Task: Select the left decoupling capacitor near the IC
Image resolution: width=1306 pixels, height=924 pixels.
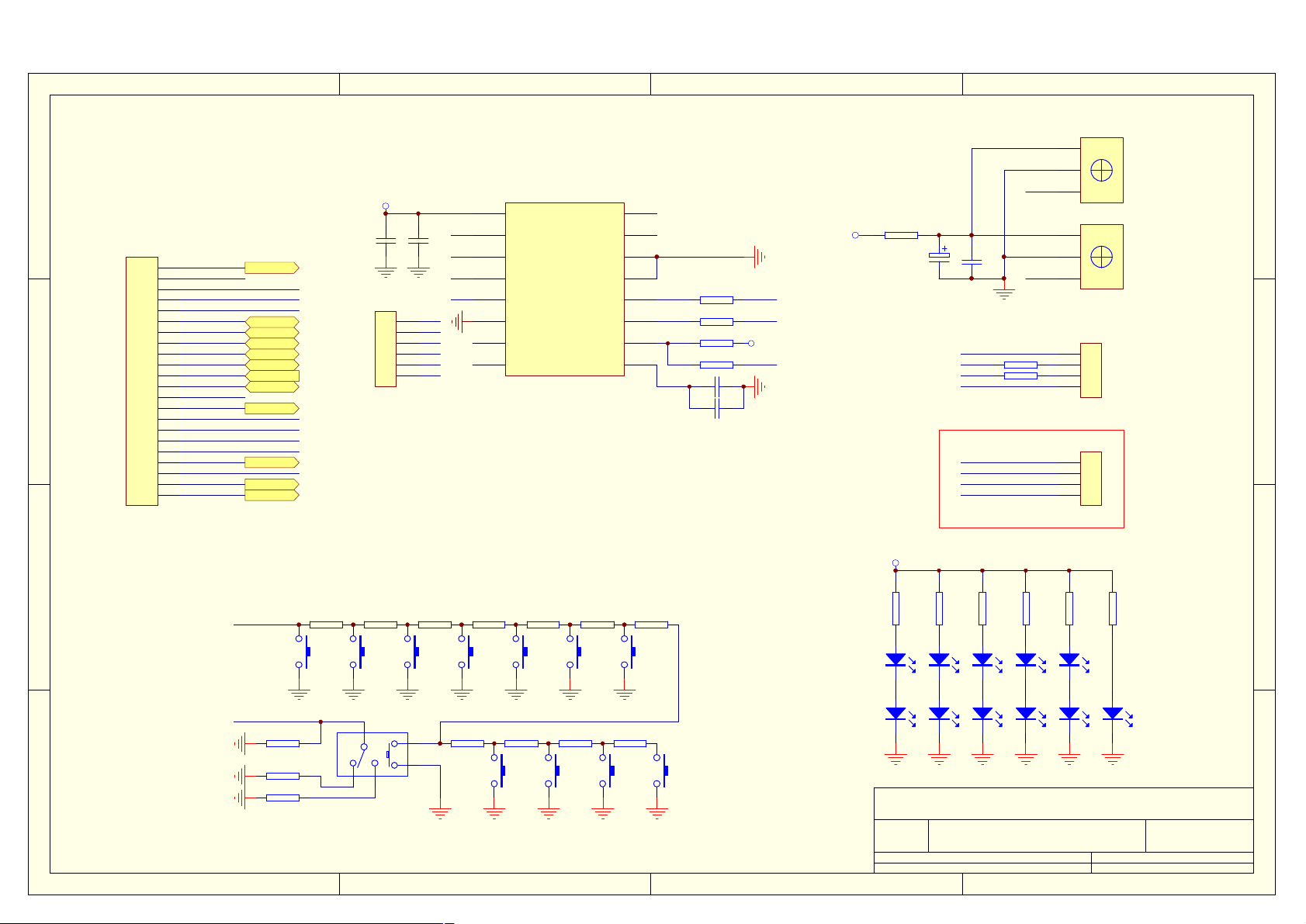Action: pyautogui.click(x=386, y=241)
